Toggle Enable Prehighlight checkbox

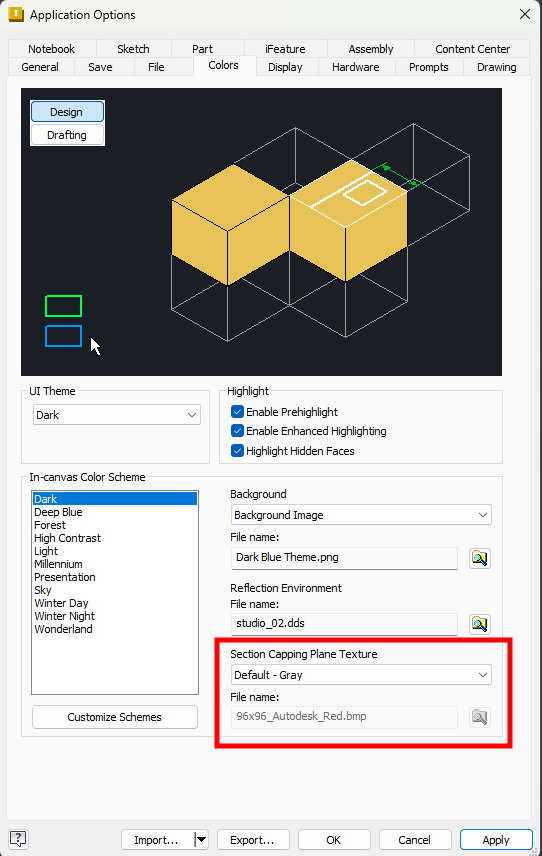pos(237,412)
